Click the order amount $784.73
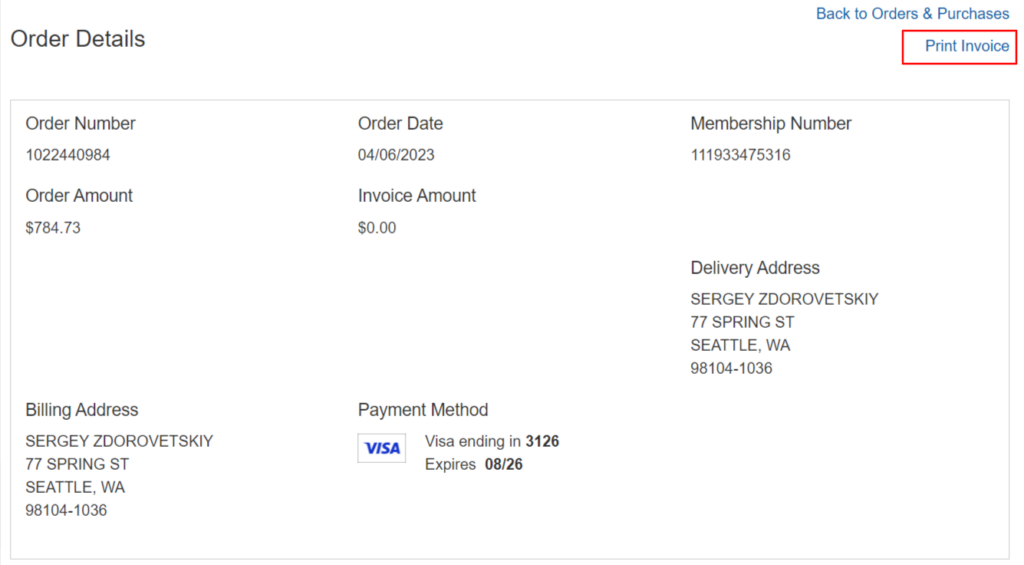The image size is (1024, 565). click(x=53, y=227)
